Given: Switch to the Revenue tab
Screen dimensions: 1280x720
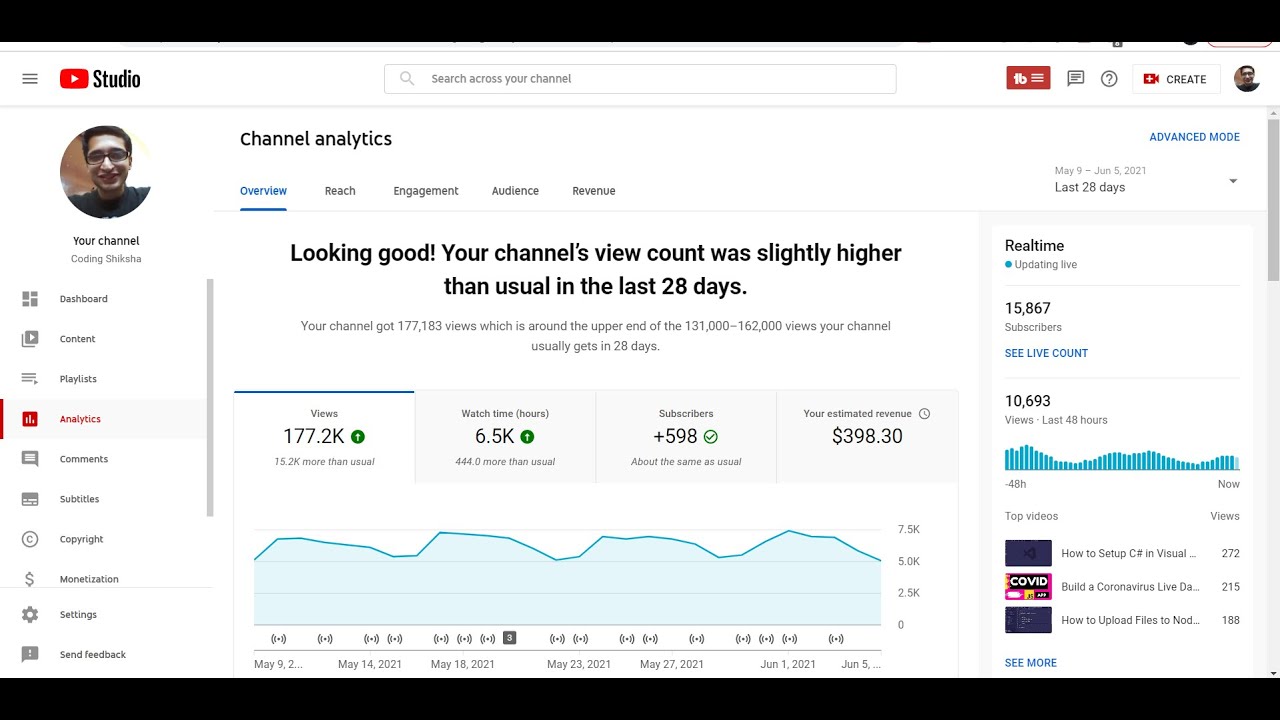Looking at the screenshot, I should click(x=594, y=191).
